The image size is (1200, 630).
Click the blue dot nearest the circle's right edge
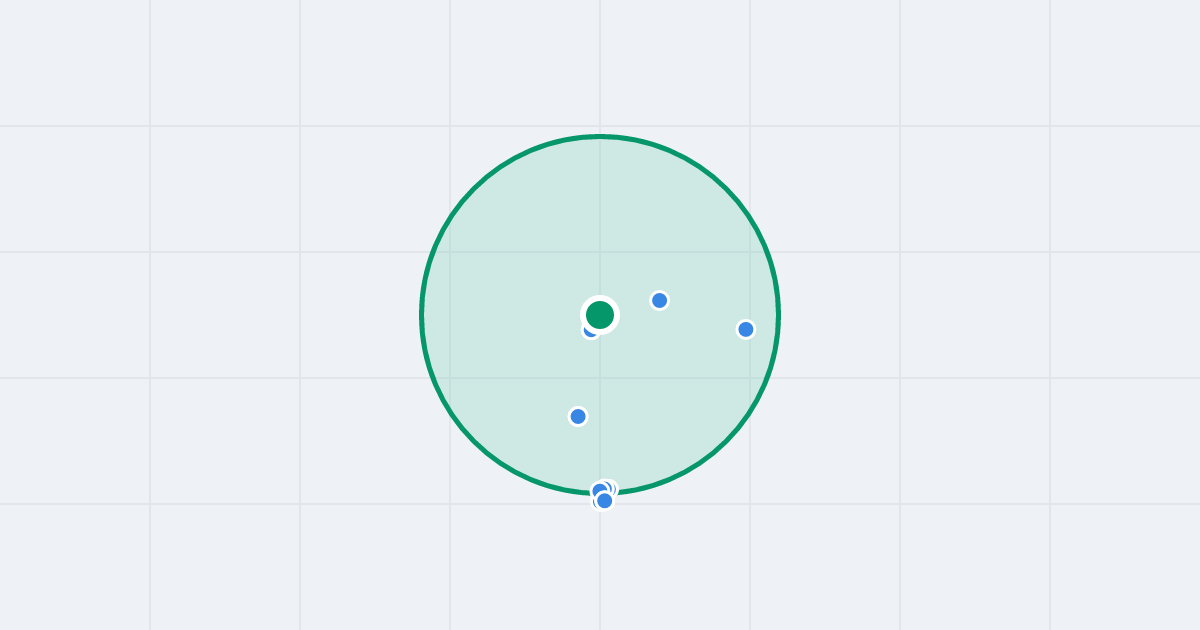[x=746, y=329]
